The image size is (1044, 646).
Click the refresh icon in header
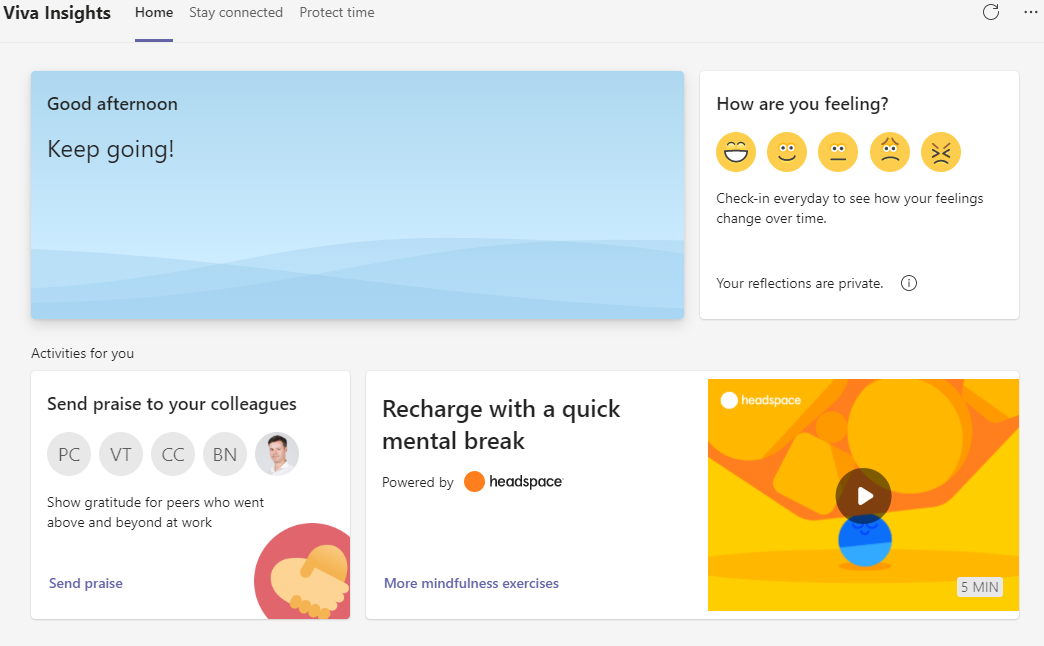[x=991, y=12]
